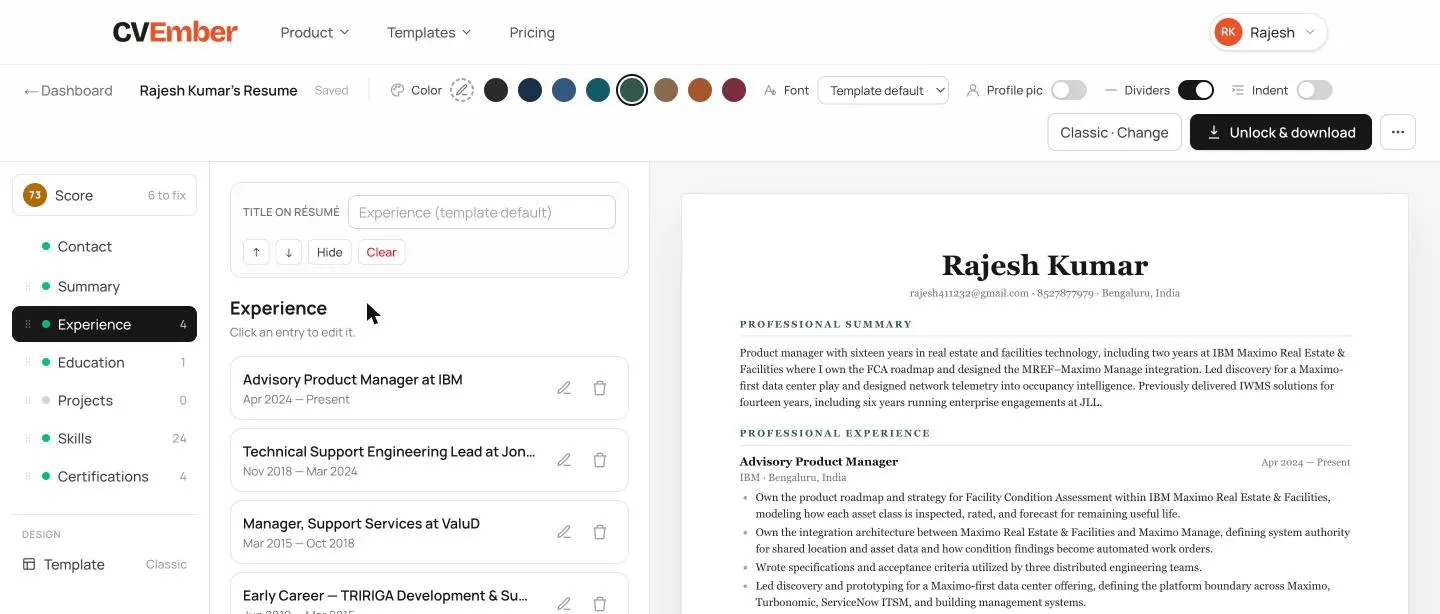Go to the Contact section
This screenshot has height=614, width=1440.
click(x=104, y=246)
